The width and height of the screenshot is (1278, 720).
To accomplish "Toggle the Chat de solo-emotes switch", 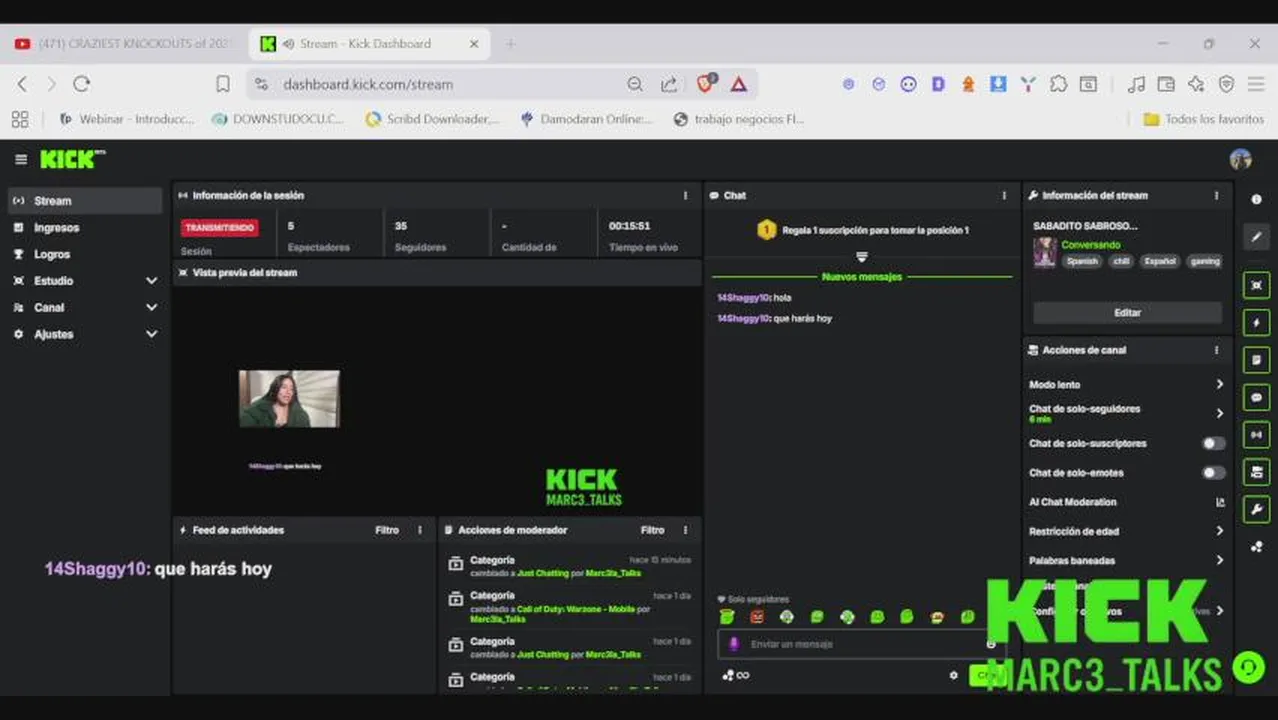I will pos(1213,472).
